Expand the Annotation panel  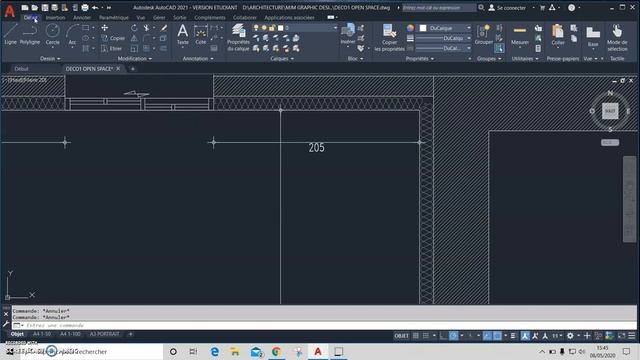click(x=198, y=58)
